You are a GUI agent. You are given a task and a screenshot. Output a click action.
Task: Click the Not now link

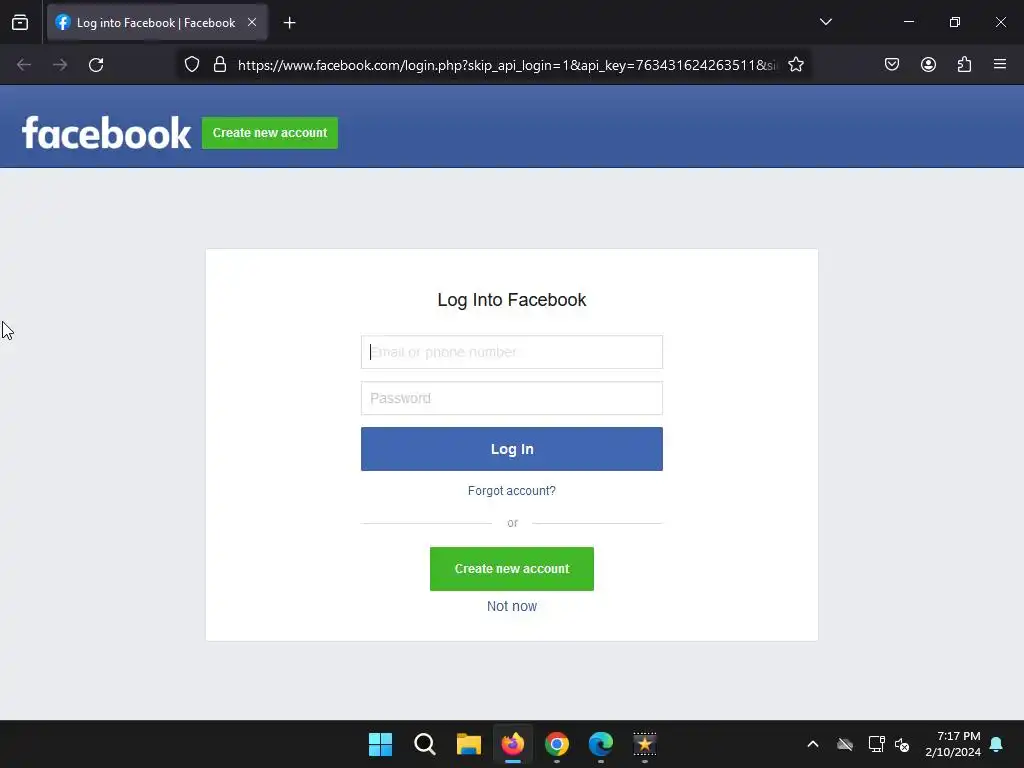[x=511, y=606]
